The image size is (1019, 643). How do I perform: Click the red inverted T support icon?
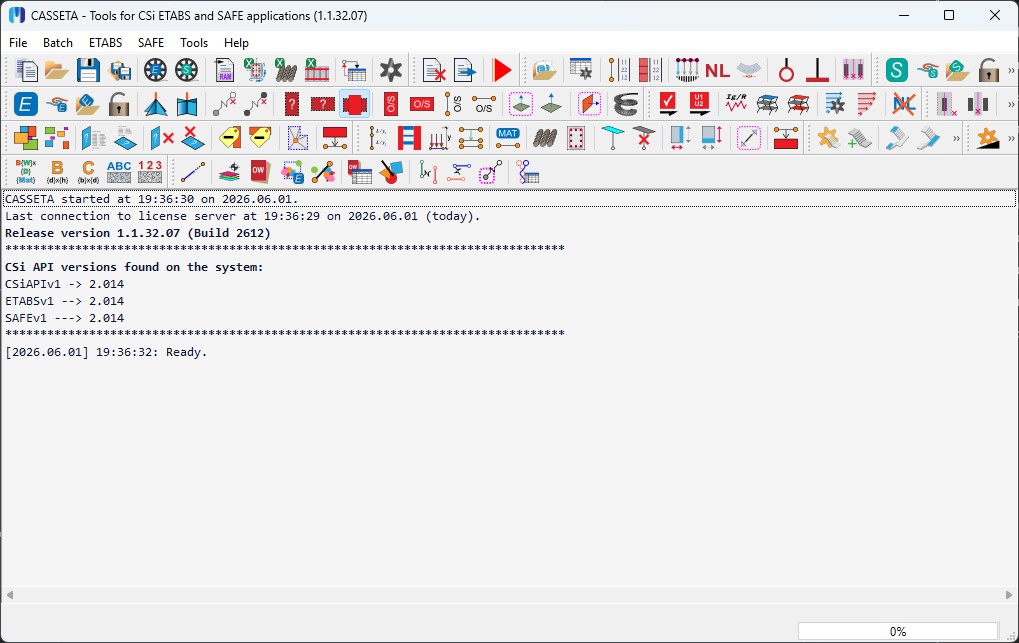pos(817,70)
